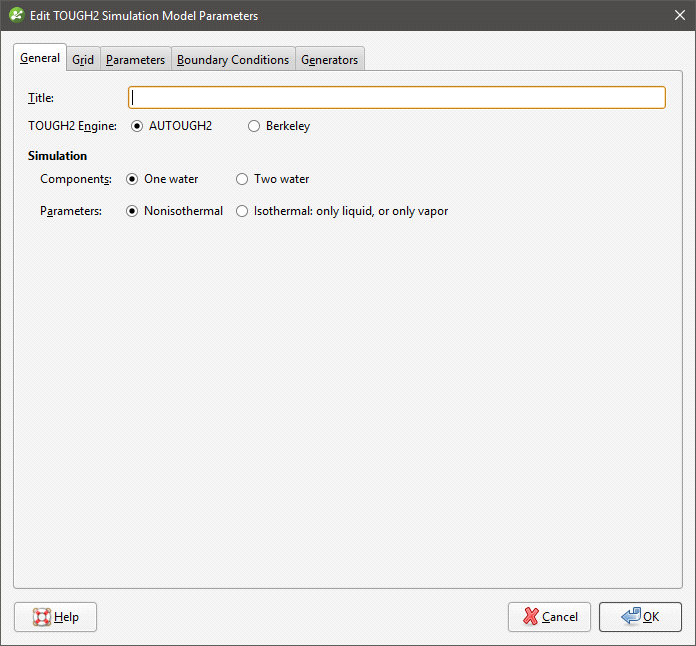This screenshot has width=696, height=646.
Task: Click the Cancel button
Action: tap(549, 617)
